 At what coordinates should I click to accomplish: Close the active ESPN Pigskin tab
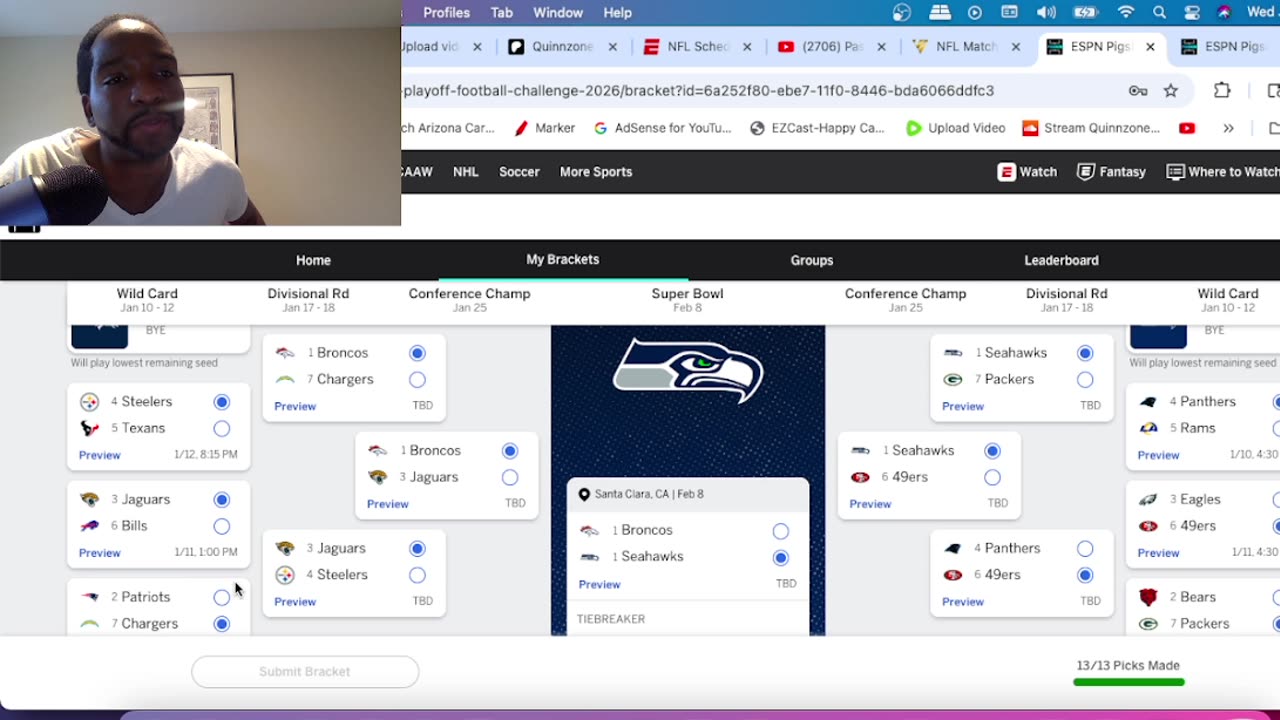pos(1150,47)
